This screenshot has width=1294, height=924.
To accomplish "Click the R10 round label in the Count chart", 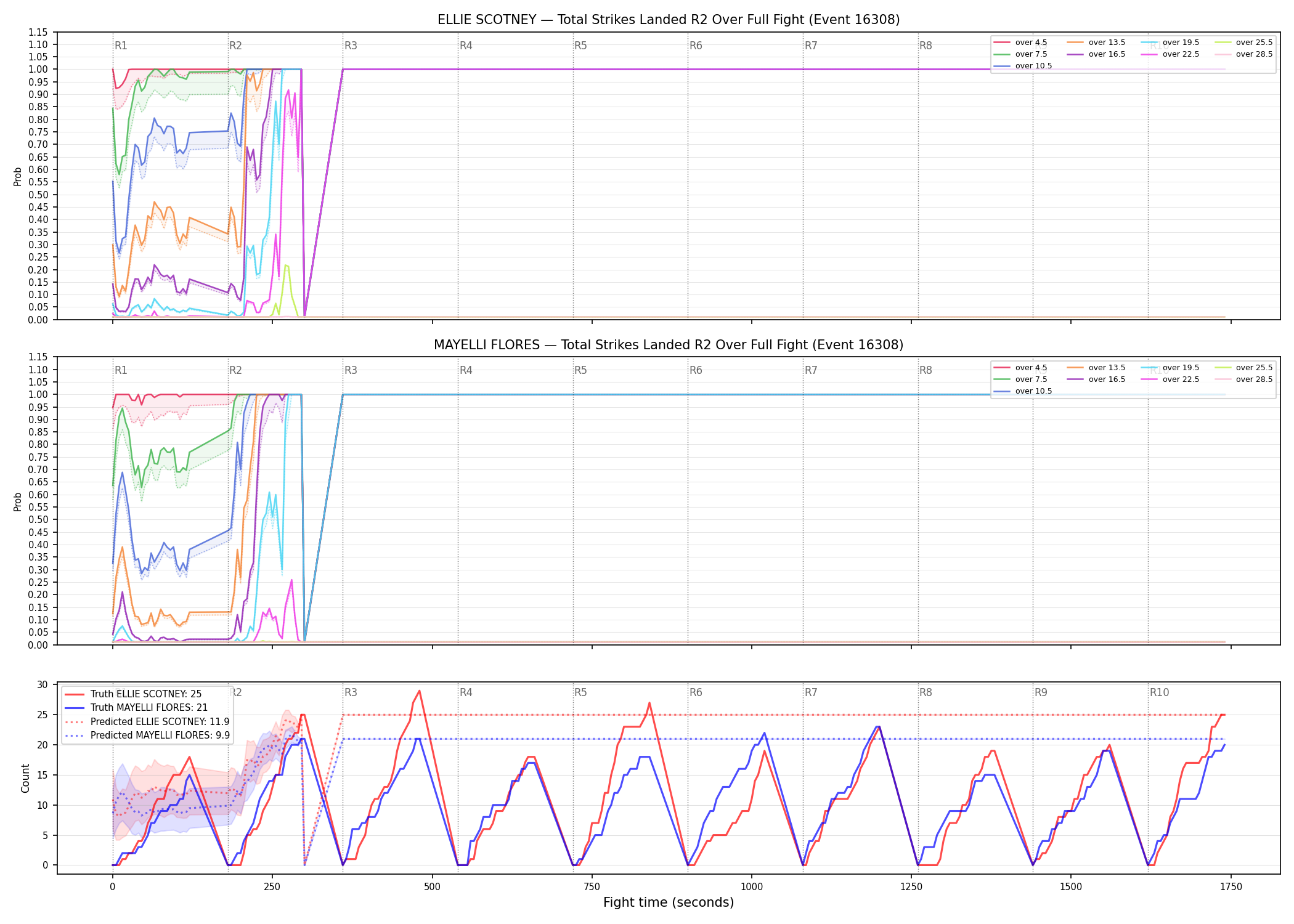I will [x=1159, y=692].
